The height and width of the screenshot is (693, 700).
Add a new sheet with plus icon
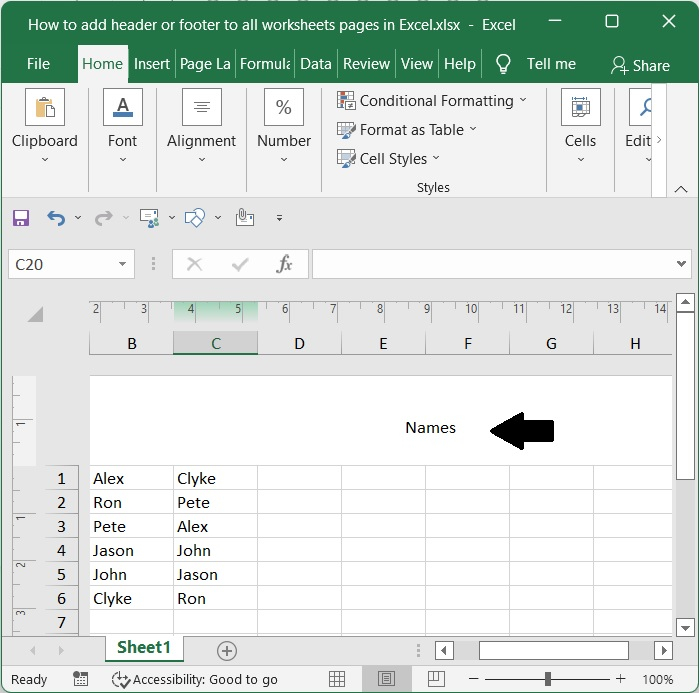pos(227,651)
